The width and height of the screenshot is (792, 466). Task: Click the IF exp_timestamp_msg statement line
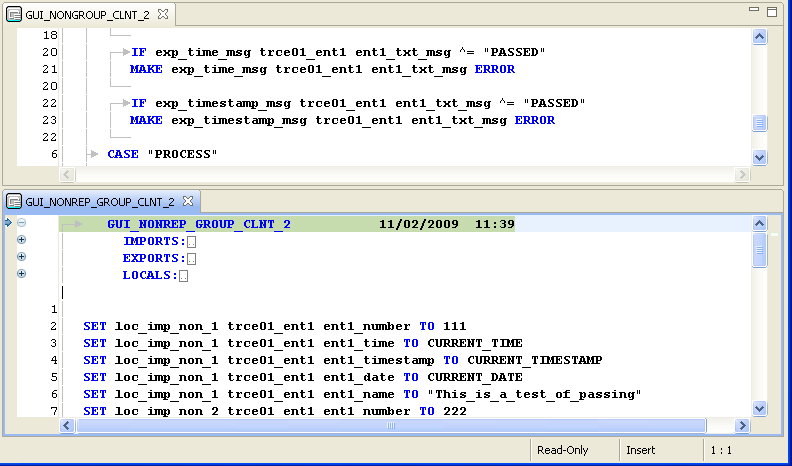[358, 103]
